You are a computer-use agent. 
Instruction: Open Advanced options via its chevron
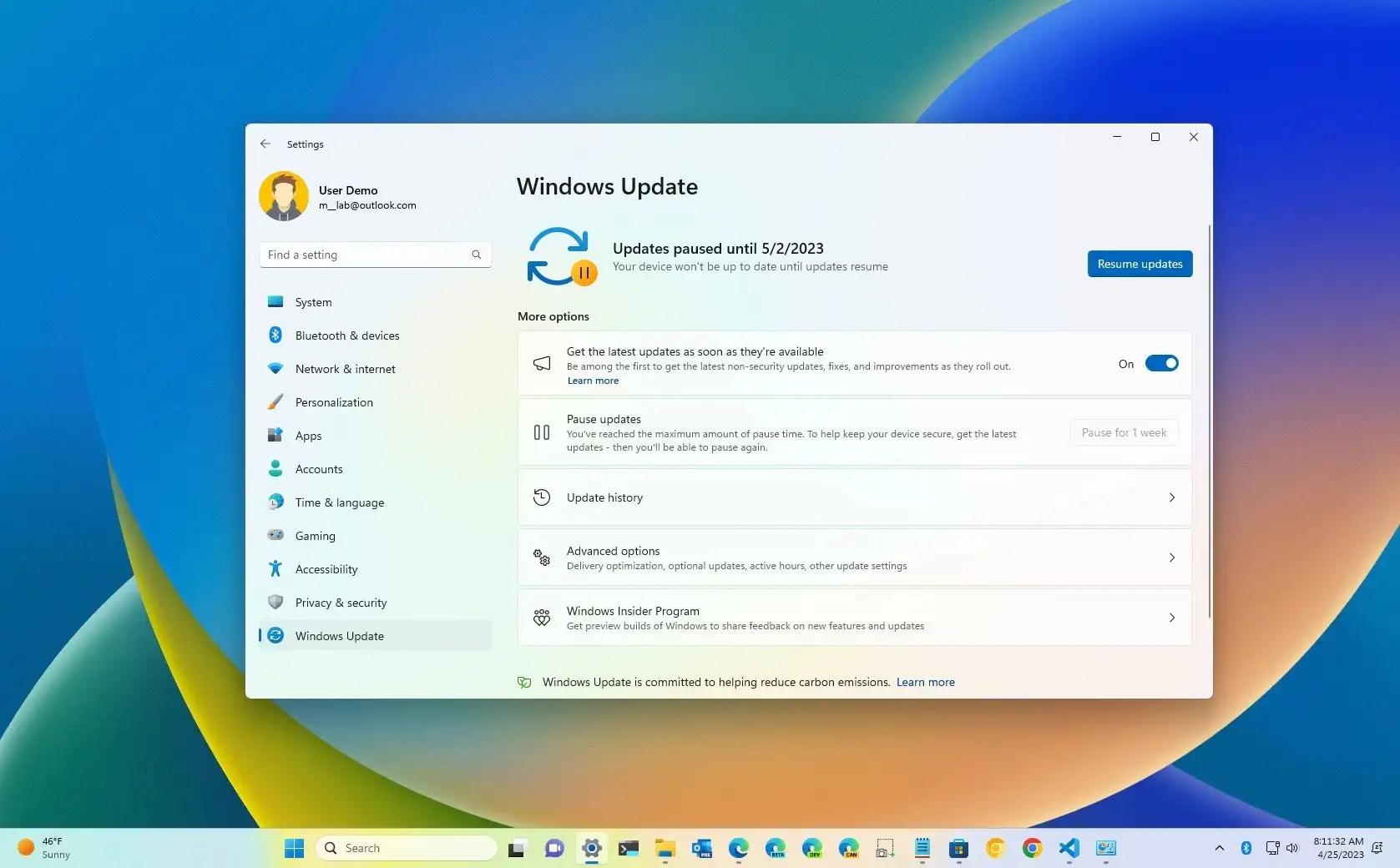coord(1172,558)
